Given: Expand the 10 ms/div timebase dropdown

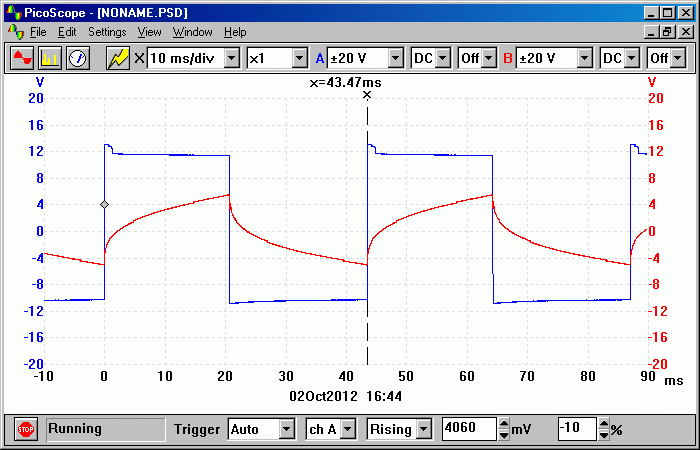Looking at the screenshot, I should [232, 58].
